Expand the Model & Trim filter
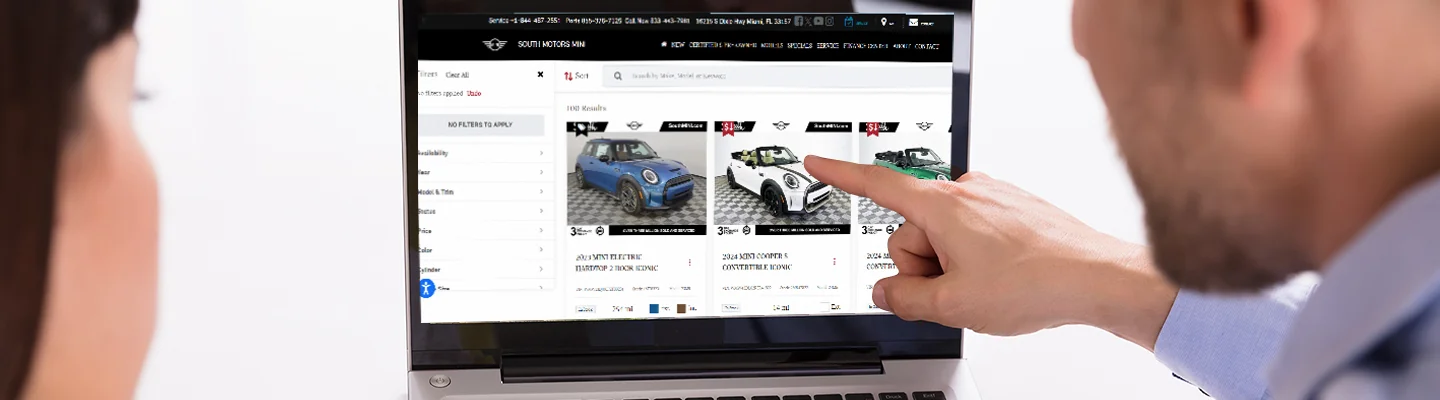Screen dimensions: 1440x400 (x=485, y=192)
